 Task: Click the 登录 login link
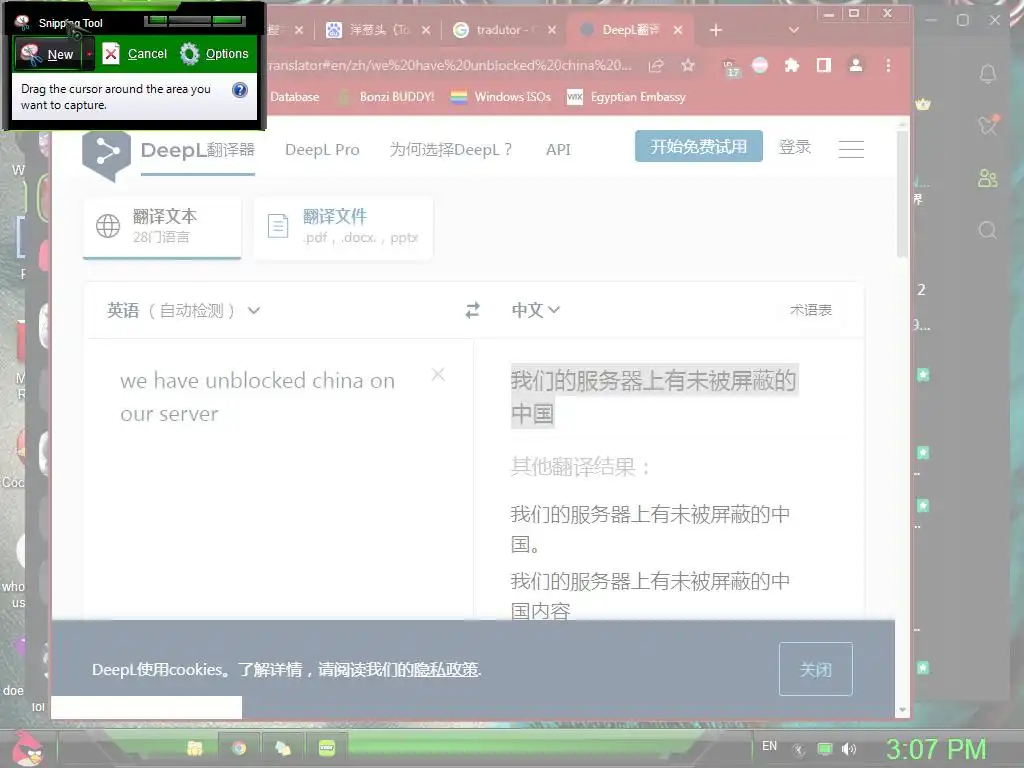point(795,147)
